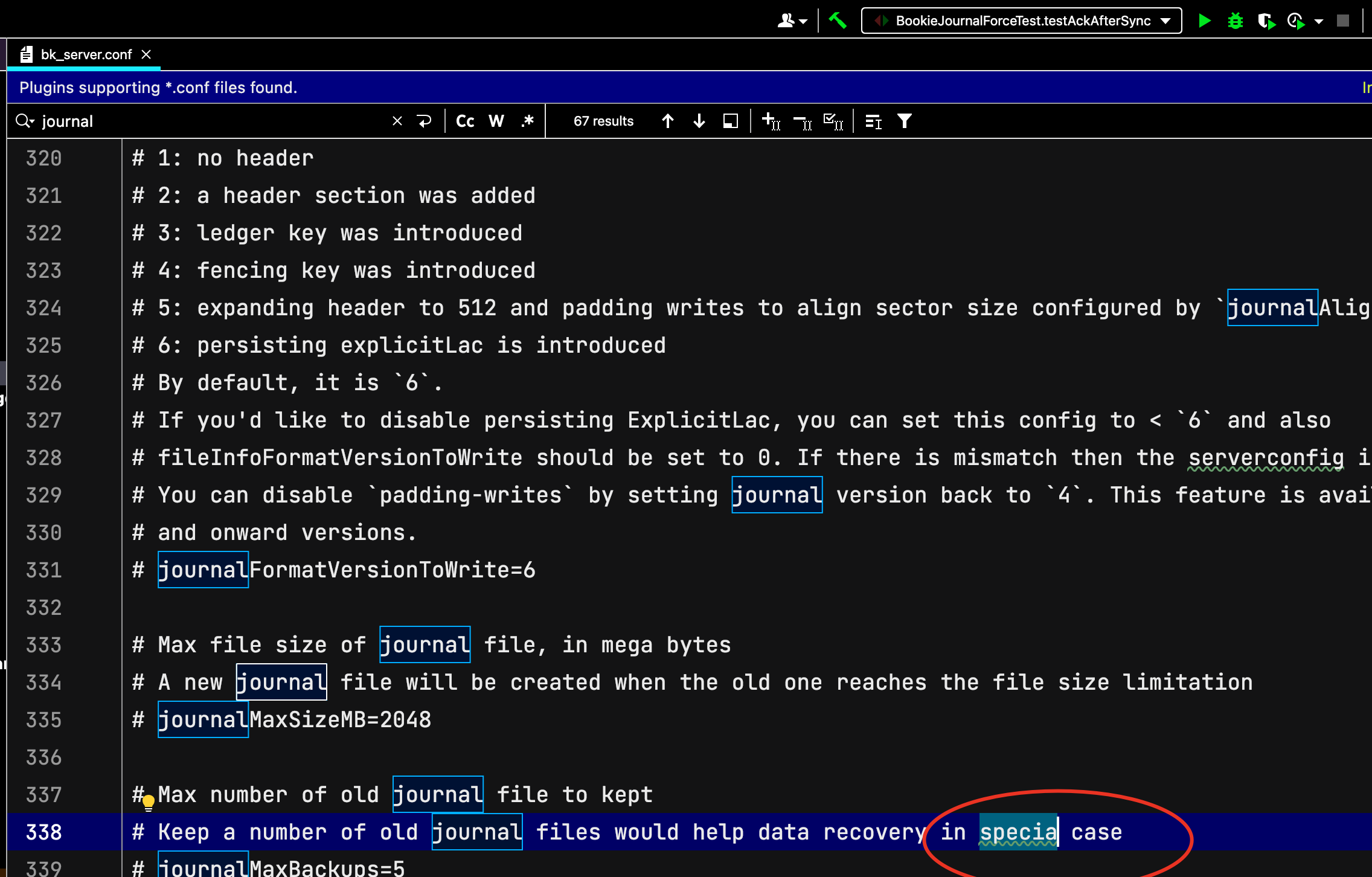Open the search filter funnel options

tap(905, 121)
